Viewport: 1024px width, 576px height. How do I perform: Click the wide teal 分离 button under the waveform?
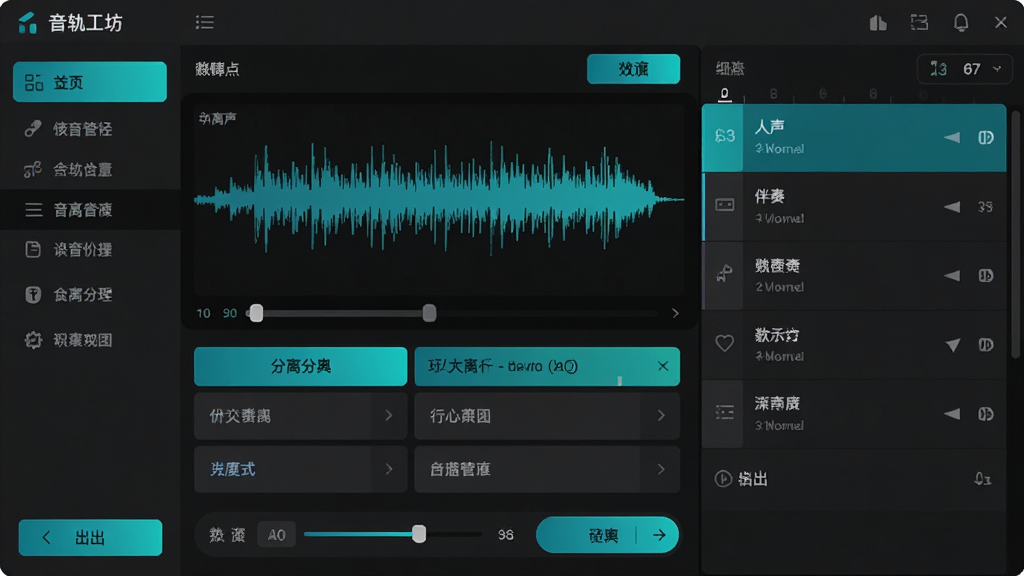coord(300,366)
